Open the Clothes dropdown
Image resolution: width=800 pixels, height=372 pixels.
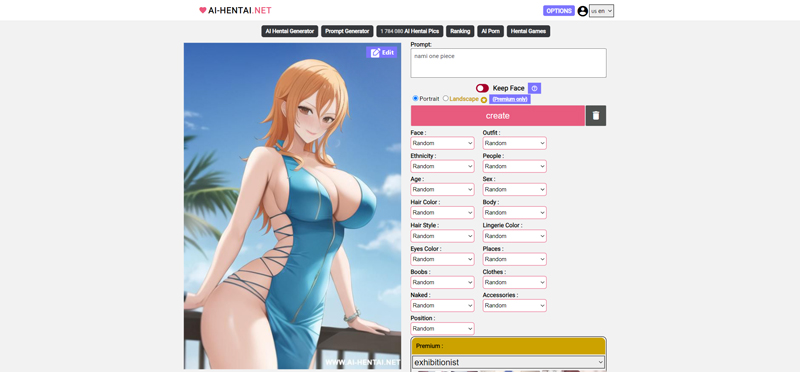coord(514,282)
